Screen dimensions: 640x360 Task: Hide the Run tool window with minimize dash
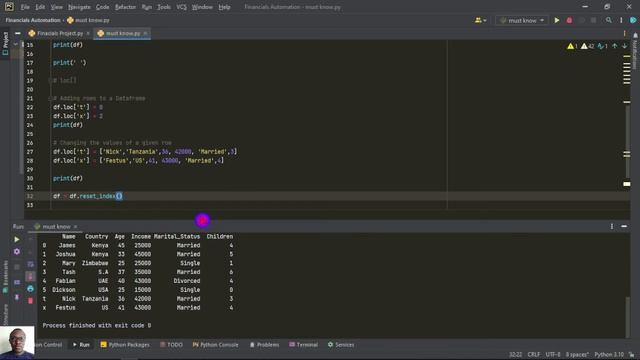pyautogui.click(x=624, y=226)
